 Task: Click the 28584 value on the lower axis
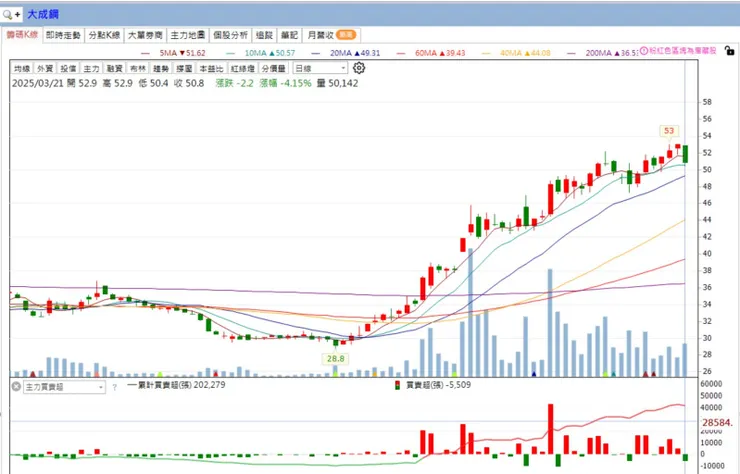click(x=717, y=423)
